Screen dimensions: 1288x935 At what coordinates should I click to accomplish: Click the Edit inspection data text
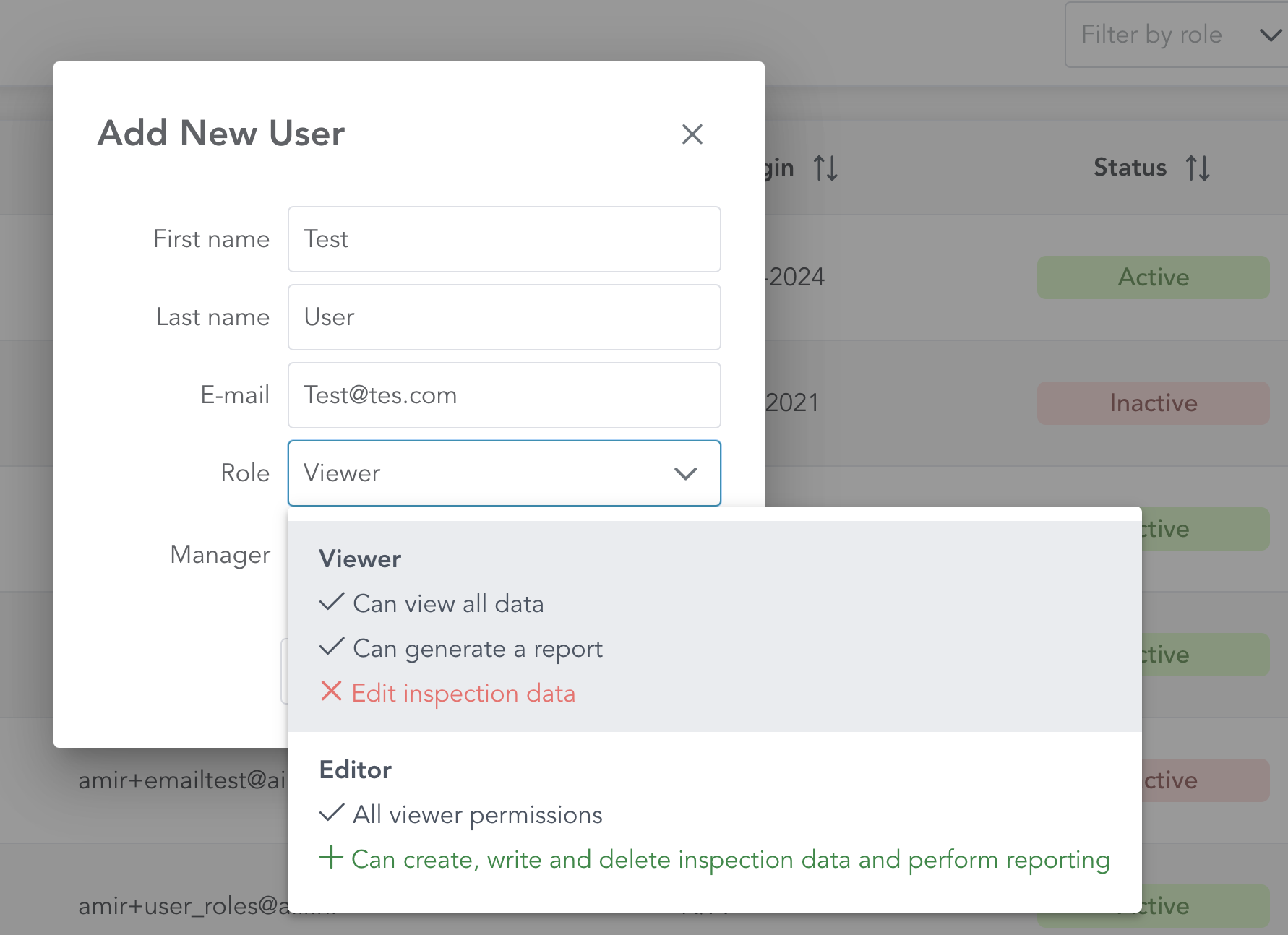click(x=463, y=694)
